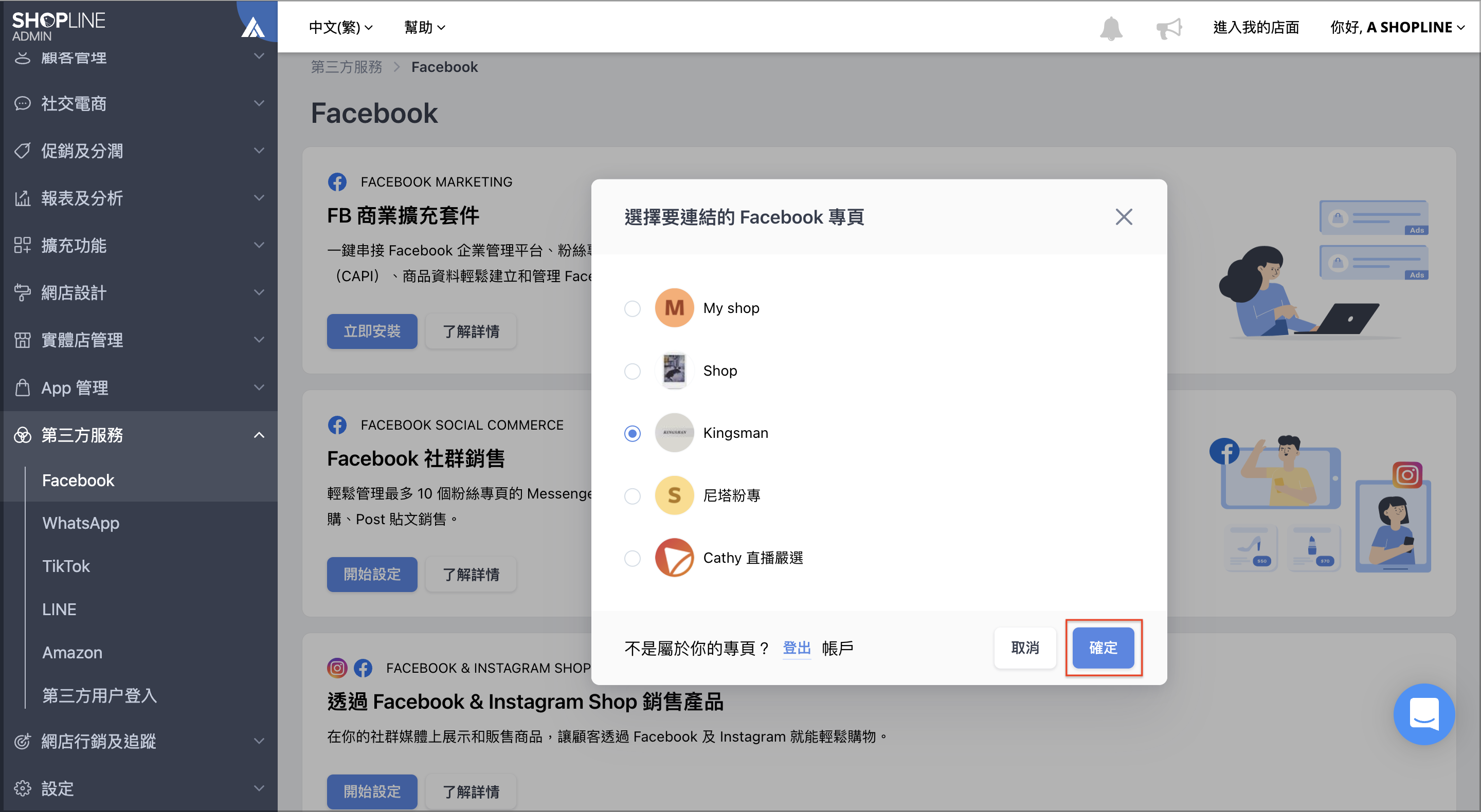Viewport: 1481px width, 812px height.
Task: Expand the 擴充功能 sidebar section
Action: point(140,245)
